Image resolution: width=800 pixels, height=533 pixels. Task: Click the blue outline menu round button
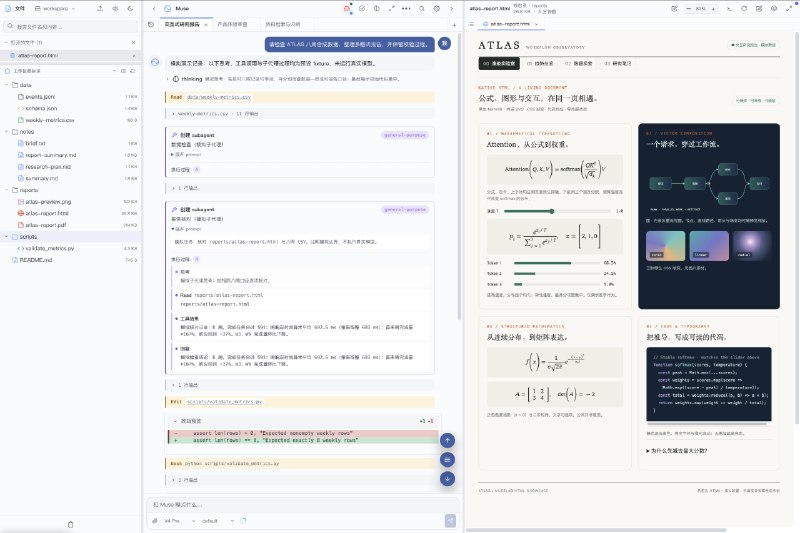447,460
